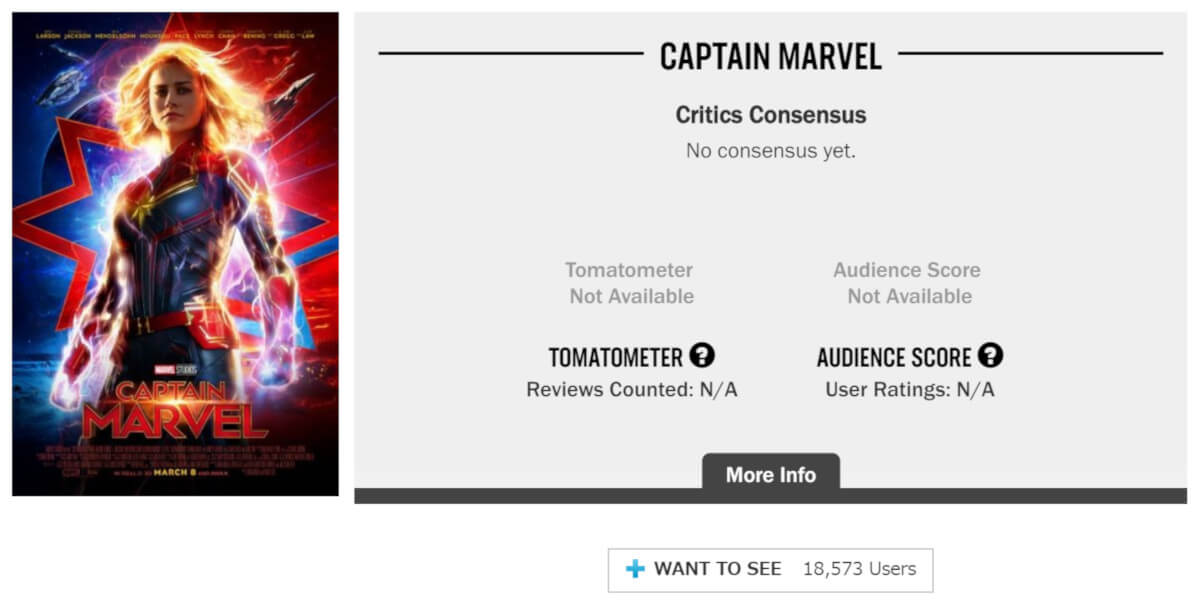Click the Reviews Counted: N/A text
The height and width of the screenshot is (600, 1200).
[632, 390]
